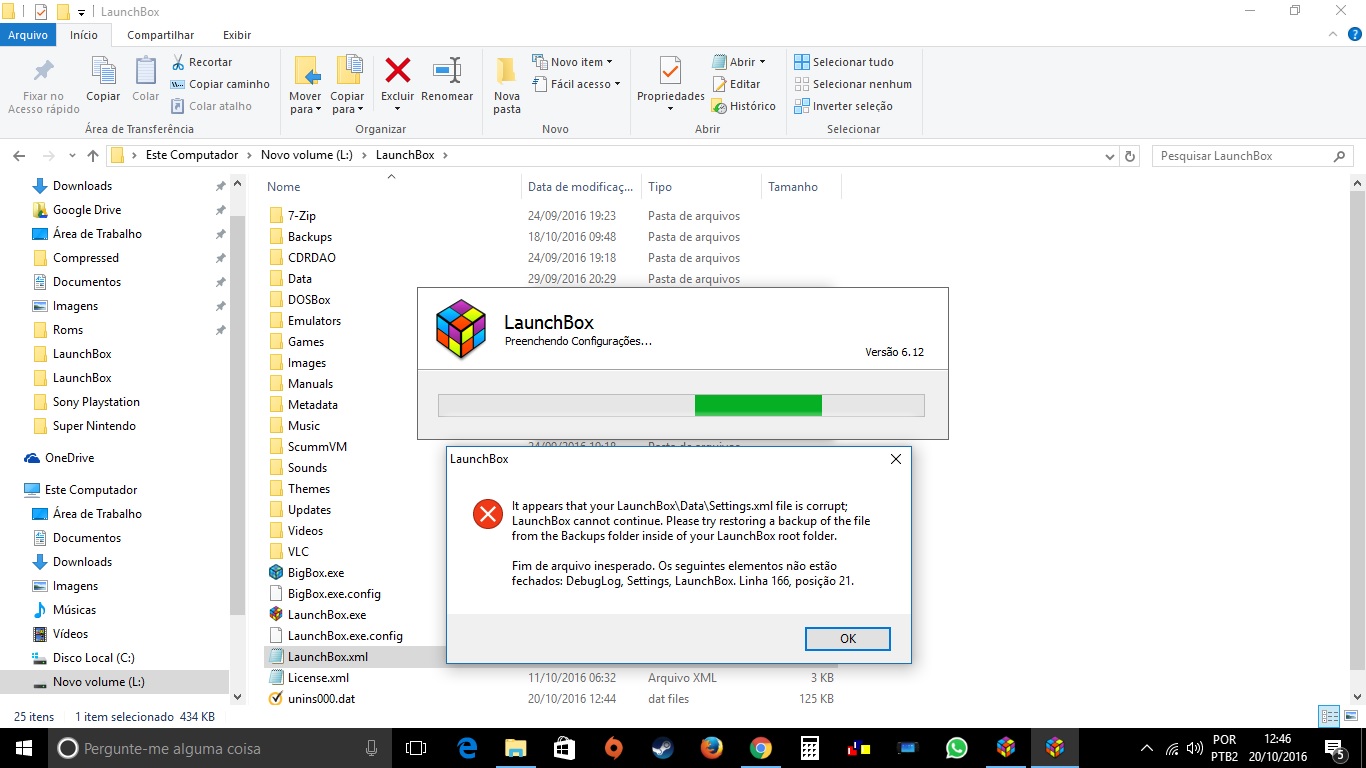Click Novo volume (L:) breadcrumb
This screenshot has height=768, width=1366.
pos(308,155)
